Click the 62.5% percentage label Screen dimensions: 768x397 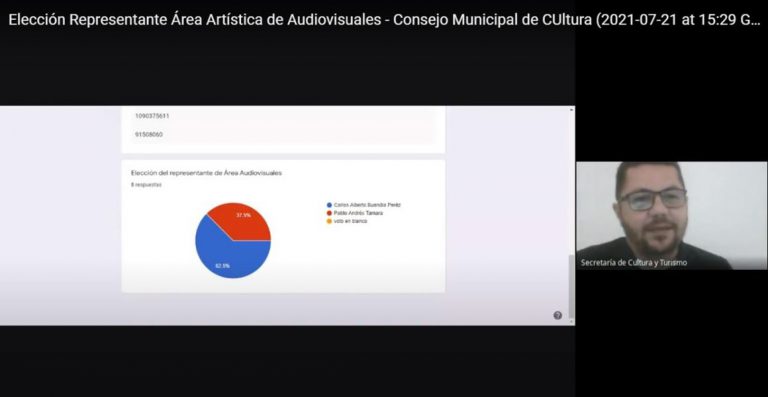tap(222, 266)
